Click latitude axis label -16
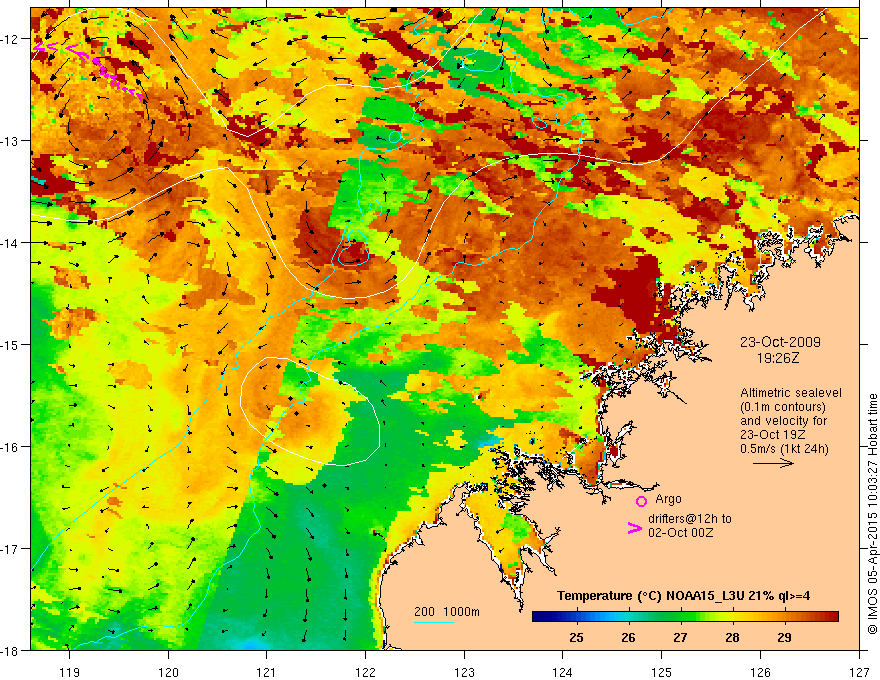The height and width of the screenshot is (680, 880). tap(11, 447)
